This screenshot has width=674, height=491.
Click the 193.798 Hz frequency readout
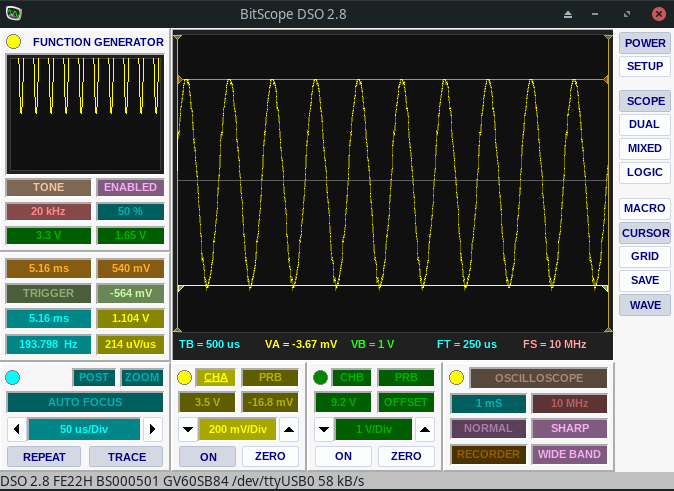[x=49, y=344]
